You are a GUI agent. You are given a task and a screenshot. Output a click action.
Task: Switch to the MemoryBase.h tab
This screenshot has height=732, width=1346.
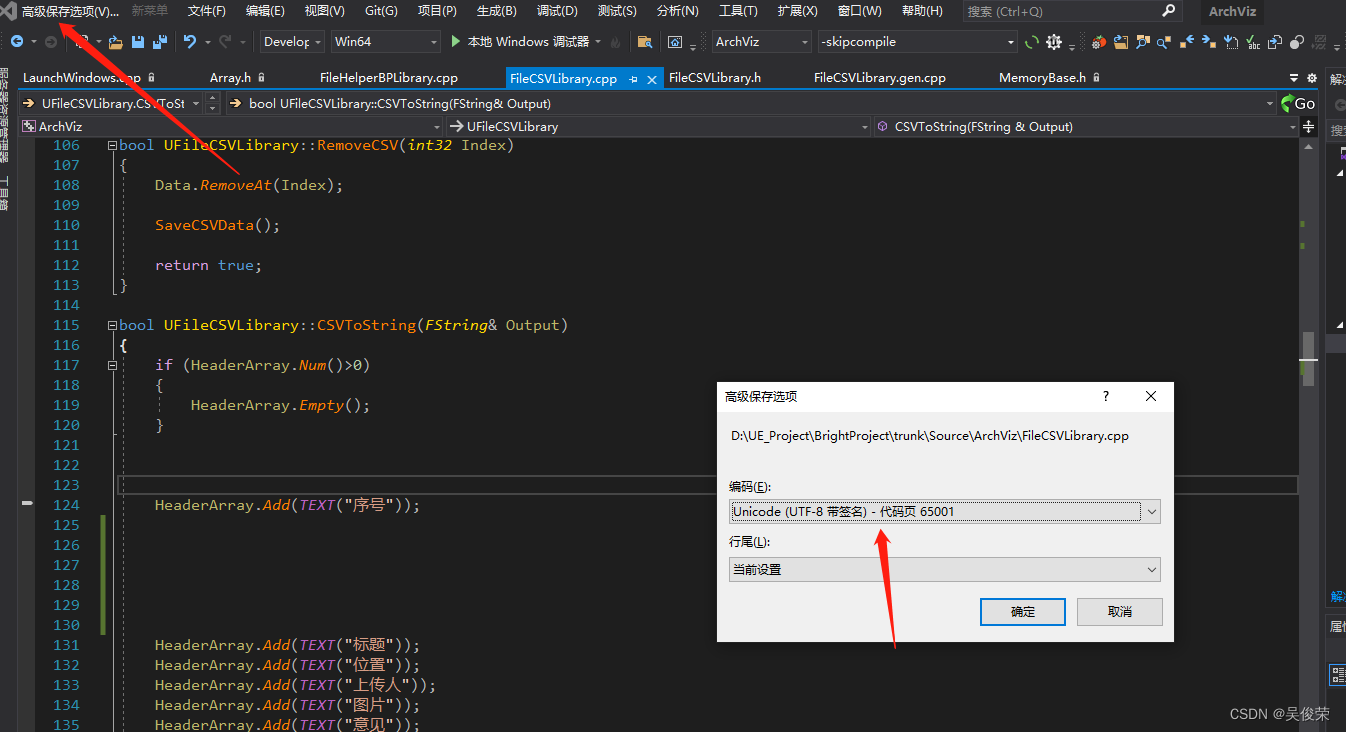tap(1042, 78)
